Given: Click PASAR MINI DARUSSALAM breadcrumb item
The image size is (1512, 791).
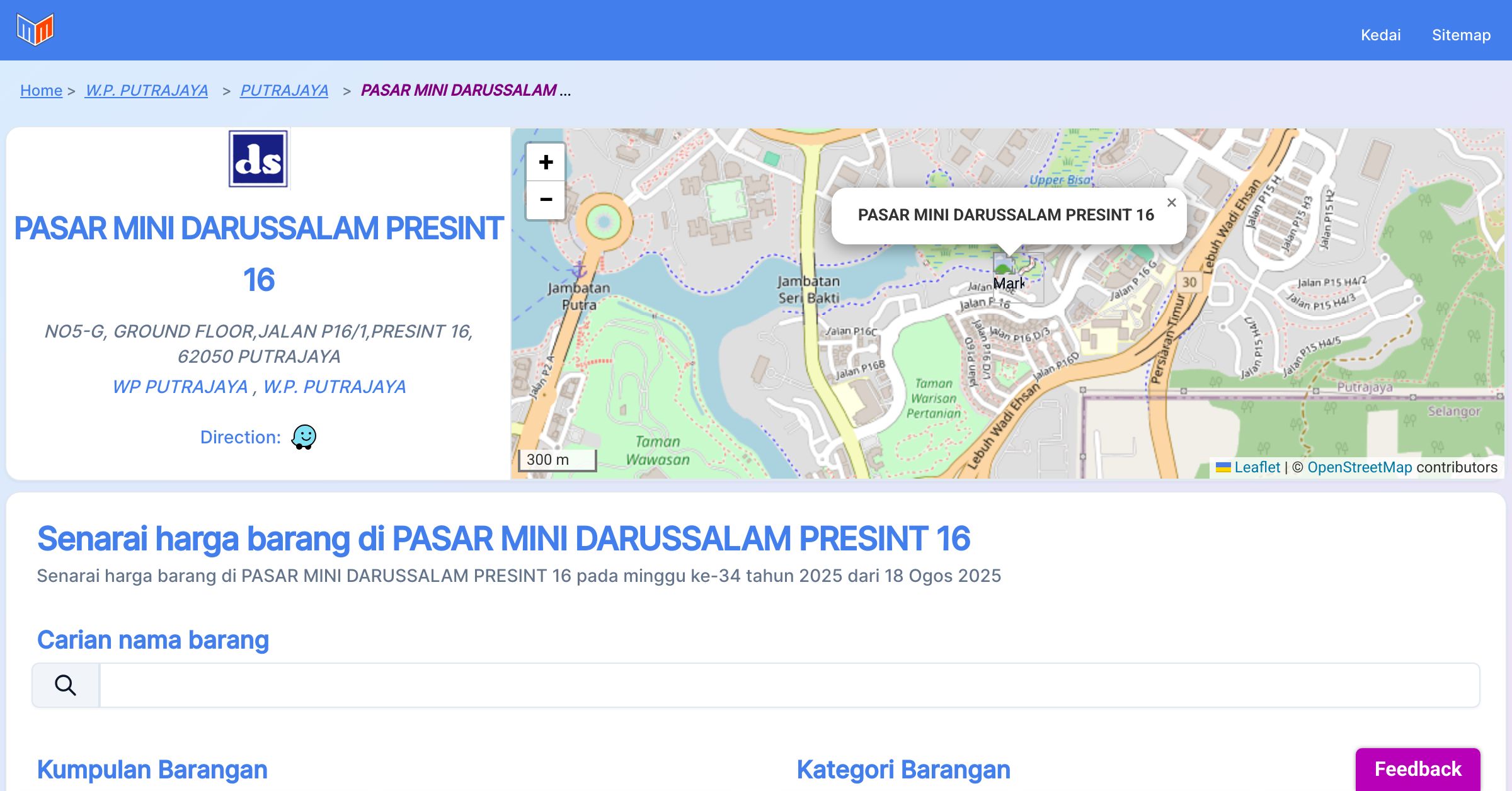Looking at the screenshot, I should tap(459, 91).
